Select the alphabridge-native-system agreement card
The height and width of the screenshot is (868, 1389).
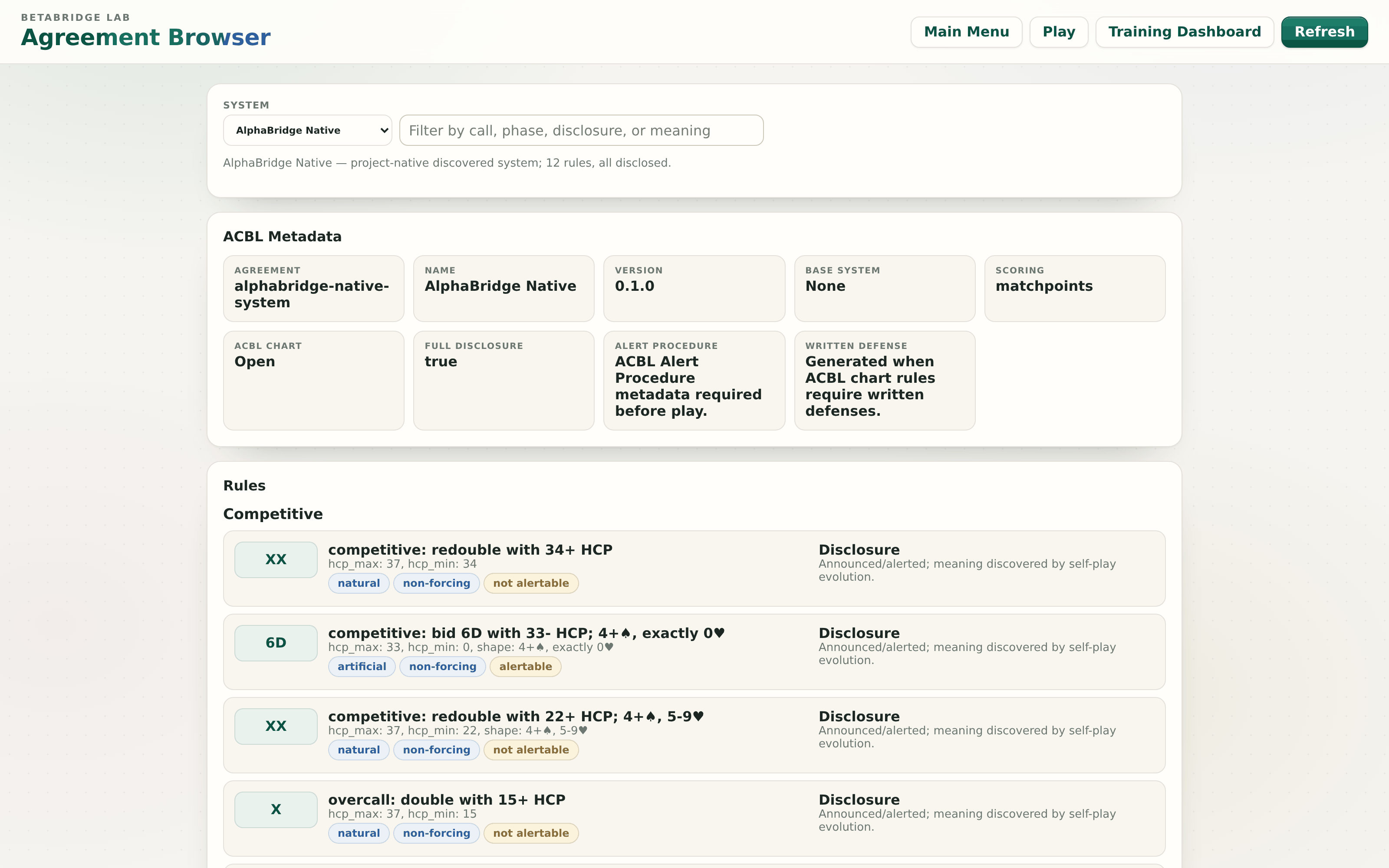pos(313,289)
